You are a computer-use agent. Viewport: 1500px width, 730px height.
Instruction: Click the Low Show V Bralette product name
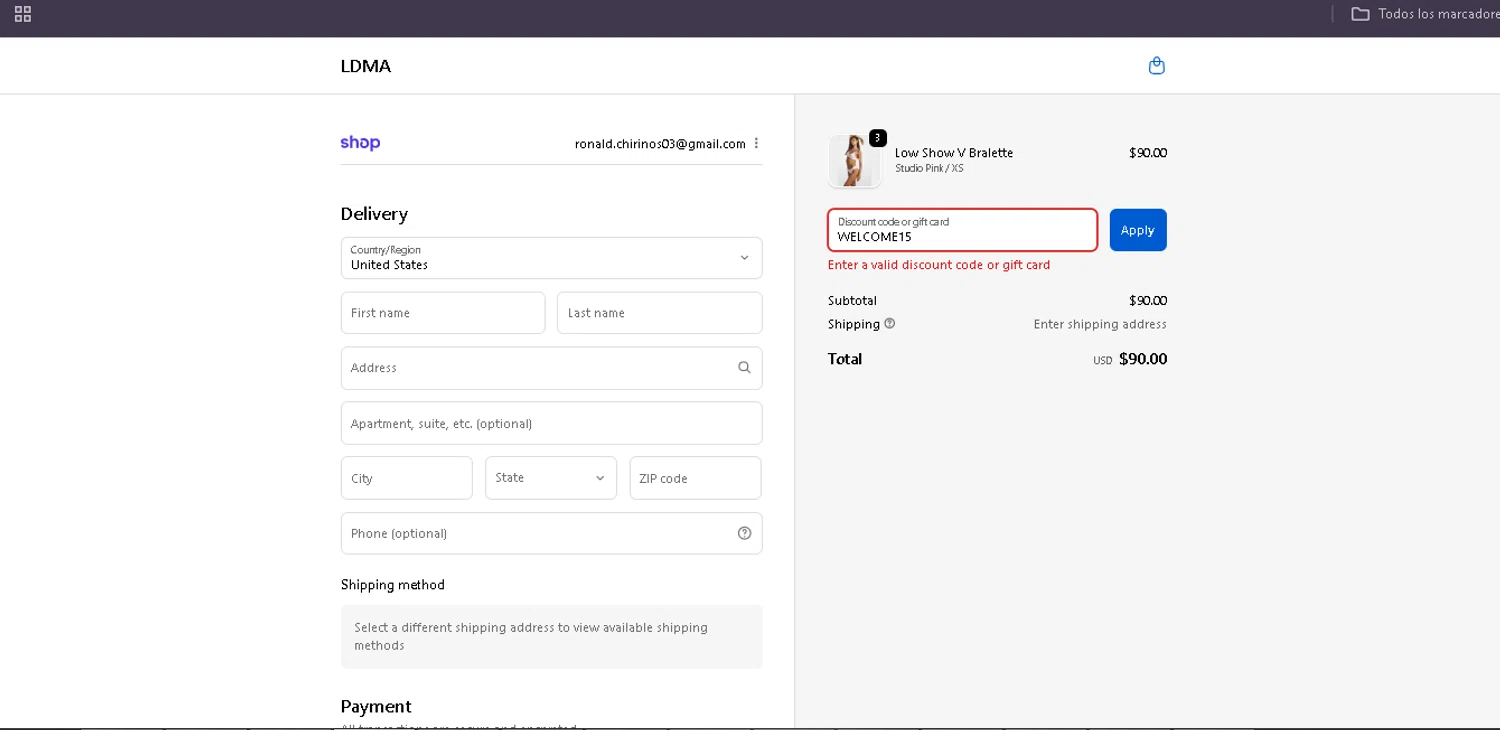click(954, 153)
